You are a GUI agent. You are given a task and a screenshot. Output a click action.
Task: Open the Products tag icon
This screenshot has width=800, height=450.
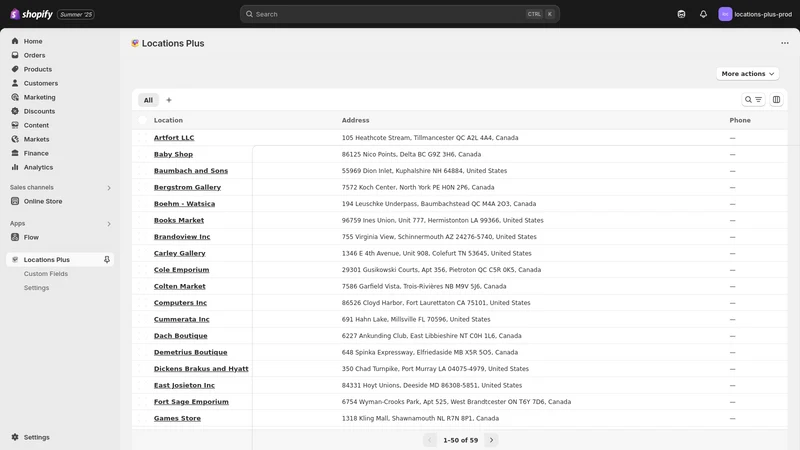click(15, 69)
